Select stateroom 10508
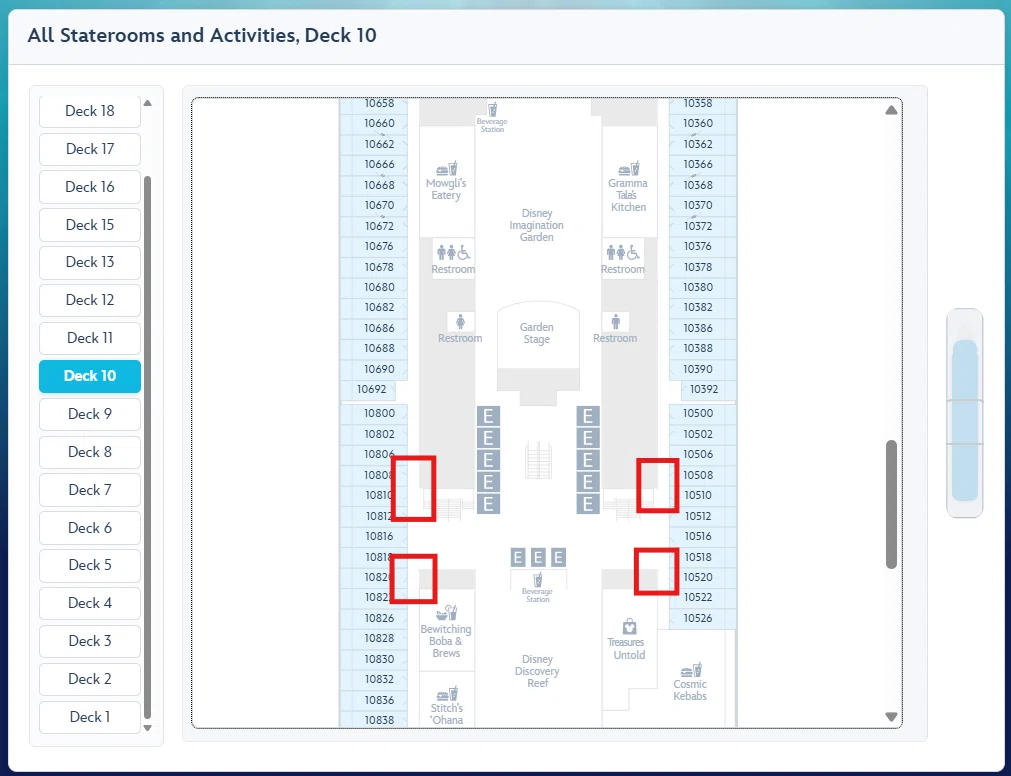The width and height of the screenshot is (1011, 776). click(x=703, y=475)
